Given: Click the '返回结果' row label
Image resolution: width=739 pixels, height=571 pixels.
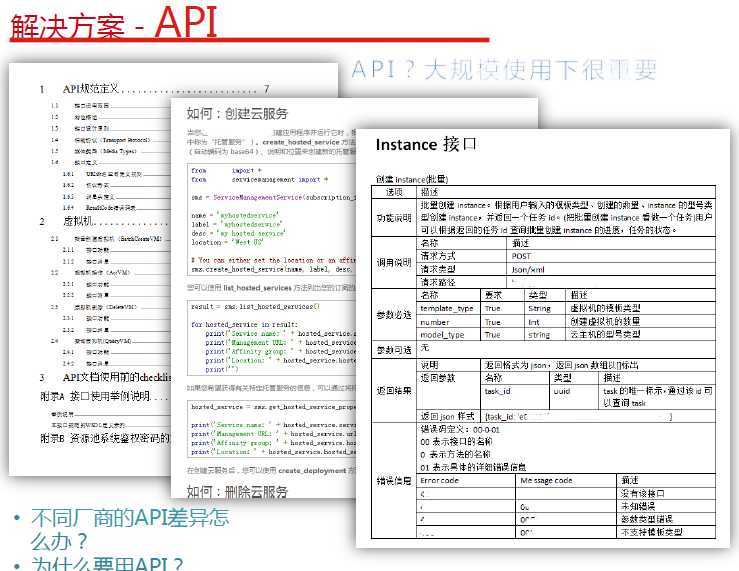Looking at the screenshot, I should [x=394, y=391].
